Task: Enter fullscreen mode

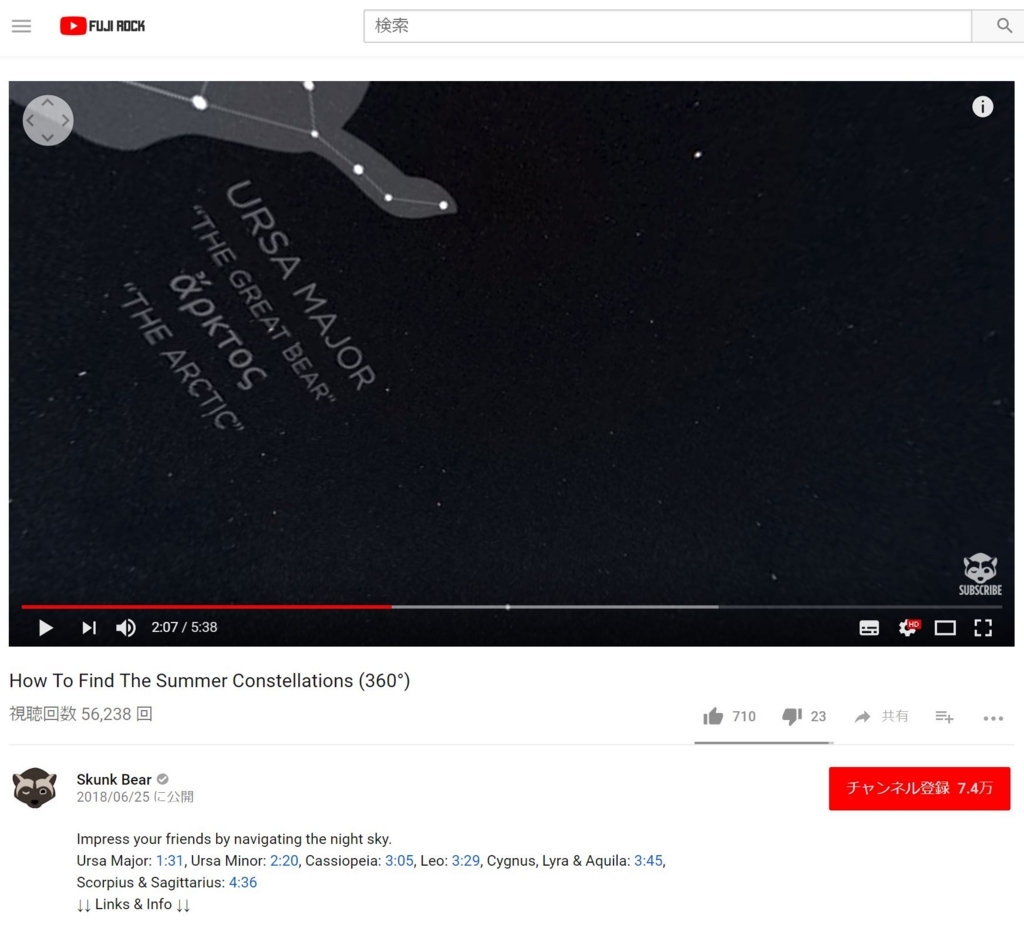Action: [983, 628]
